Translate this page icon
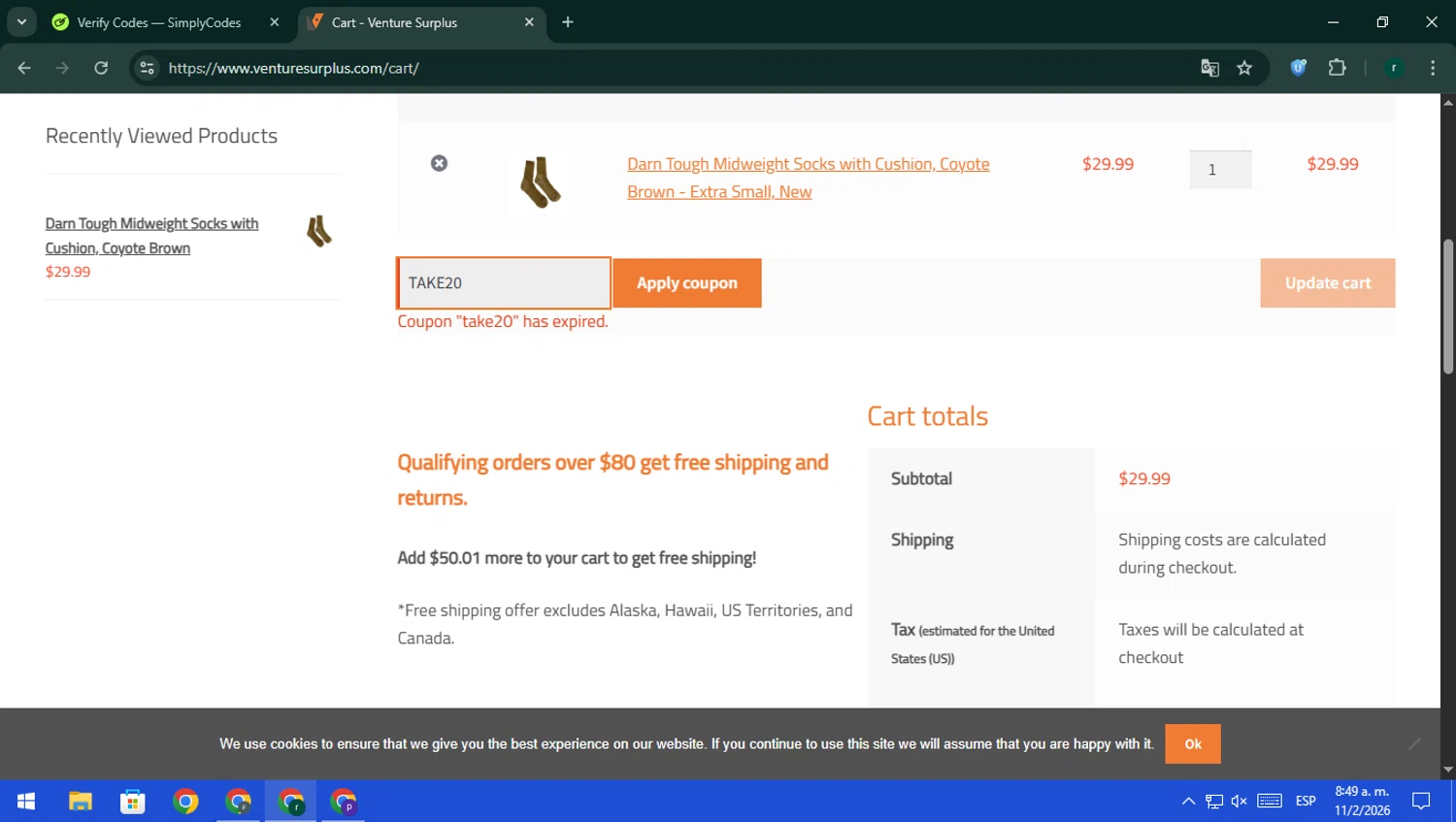 point(1209,68)
